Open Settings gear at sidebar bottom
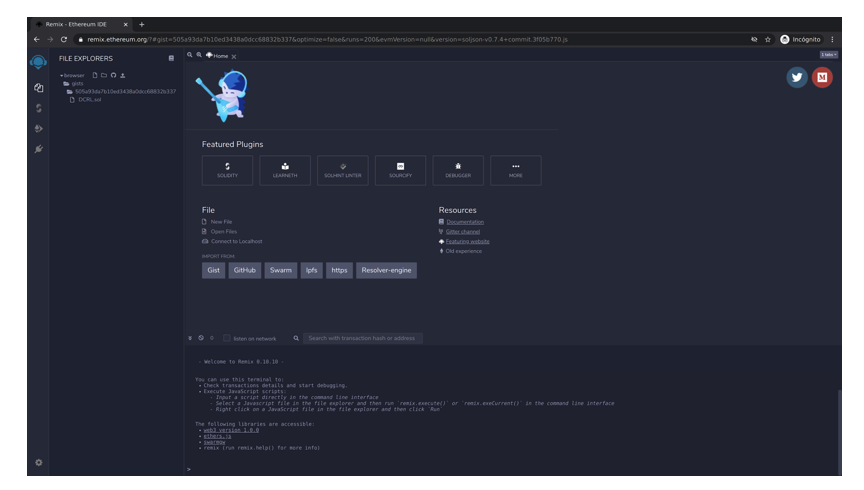864x490 pixels. click(x=39, y=462)
